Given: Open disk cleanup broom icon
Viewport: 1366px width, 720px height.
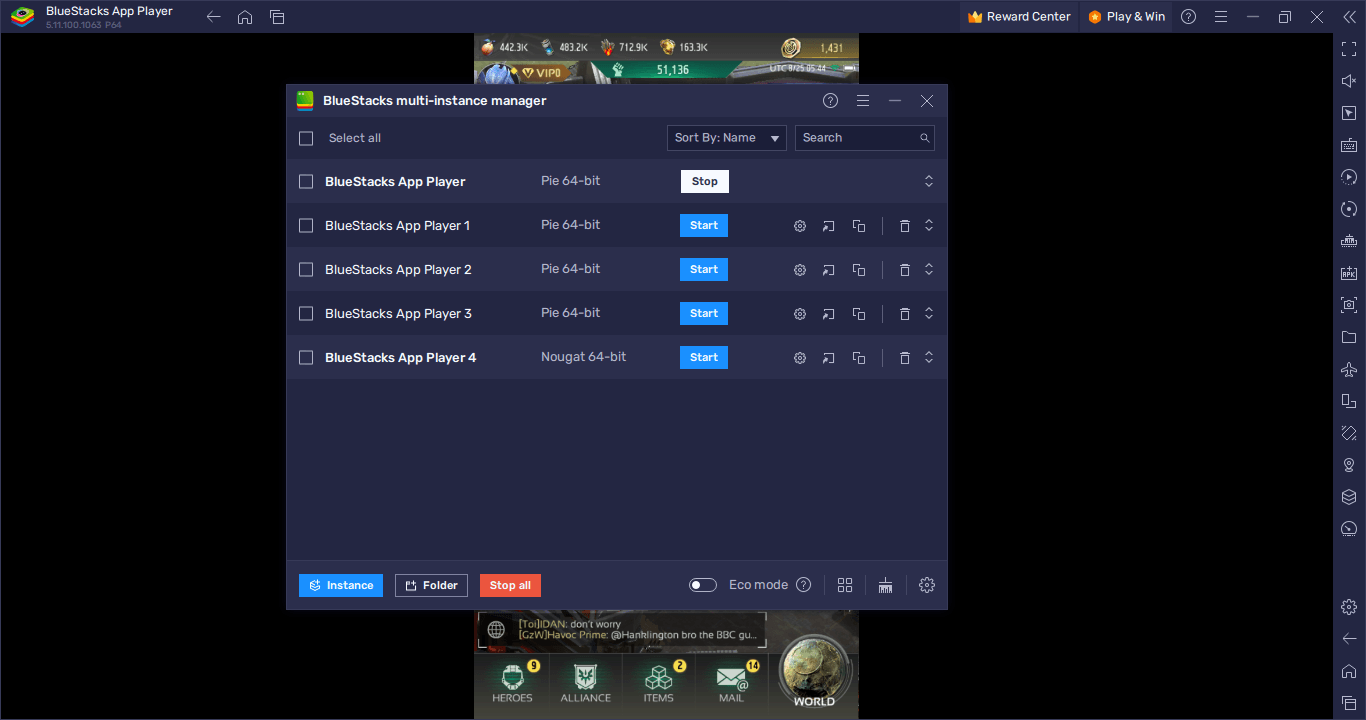Looking at the screenshot, I should (885, 585).
